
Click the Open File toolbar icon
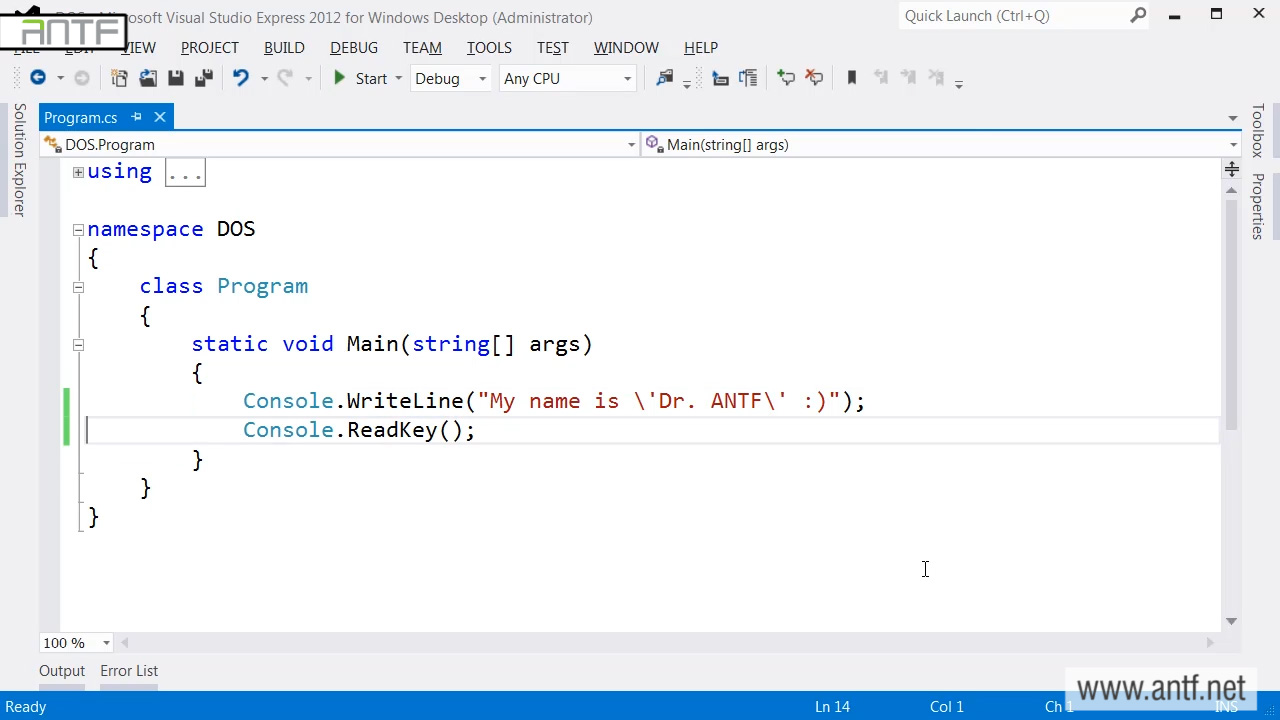(148, 78)
